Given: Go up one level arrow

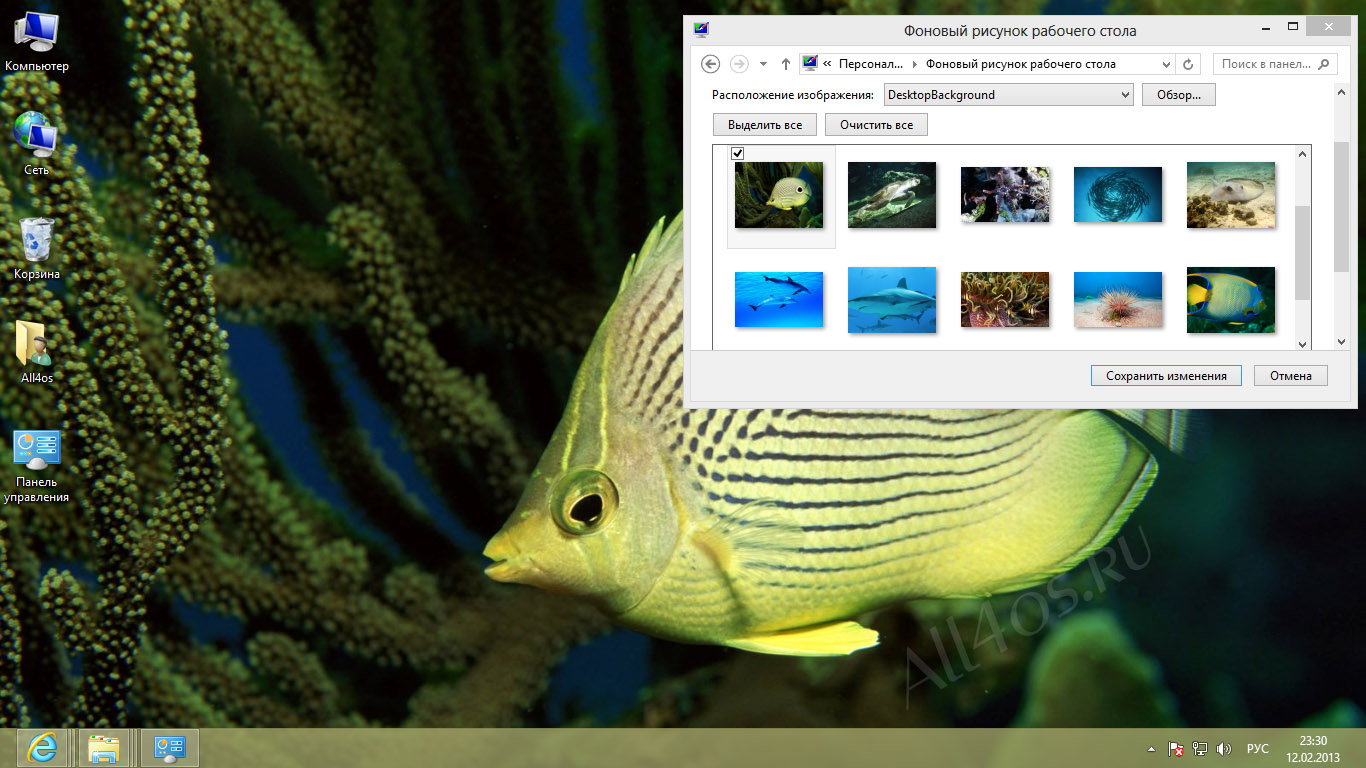Looking at the screenshot, I should [786, 64].
